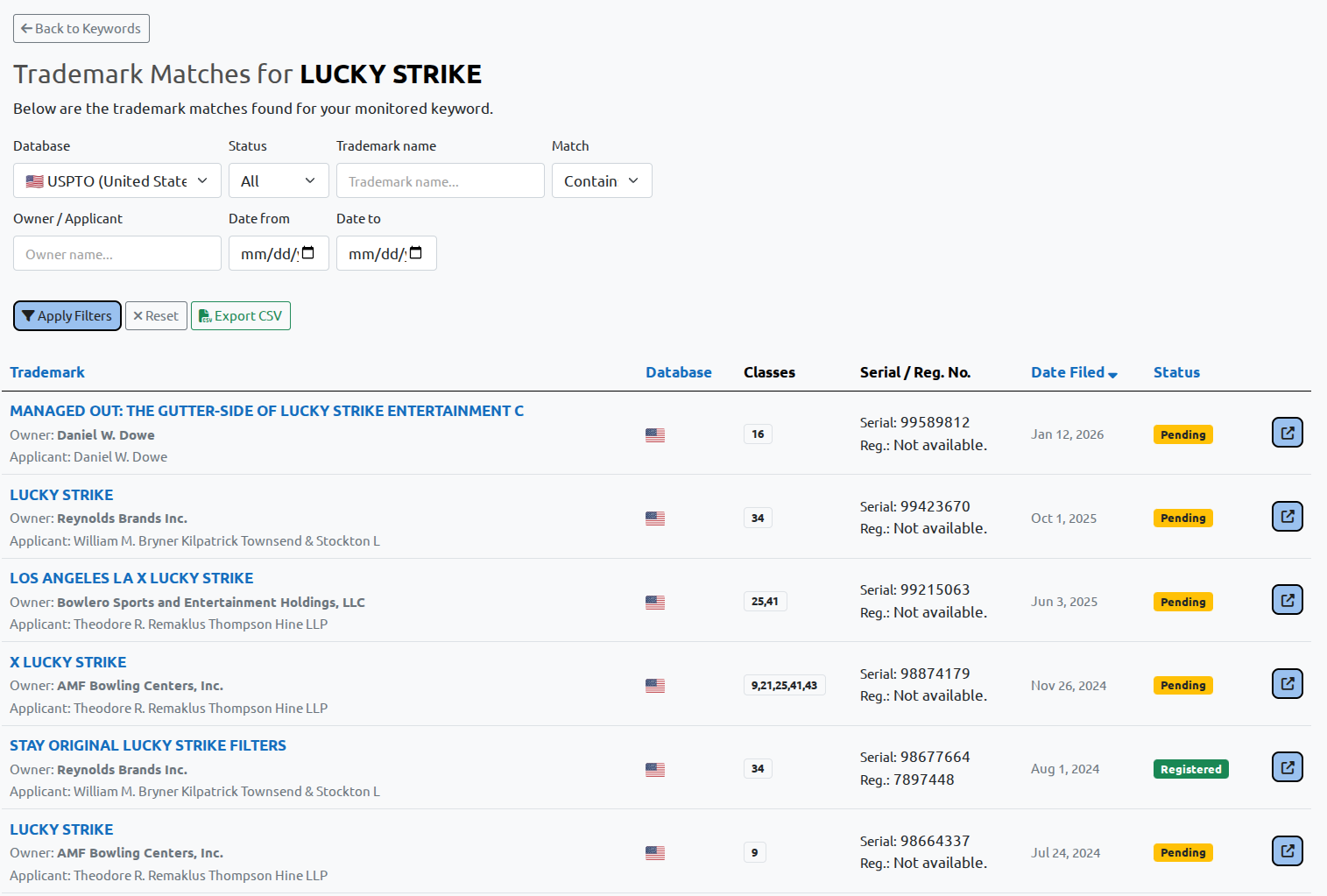Open calendar picker in Date from field
Image resolution: width=1327 pixels, height=896 pixels.
[307, 253]
